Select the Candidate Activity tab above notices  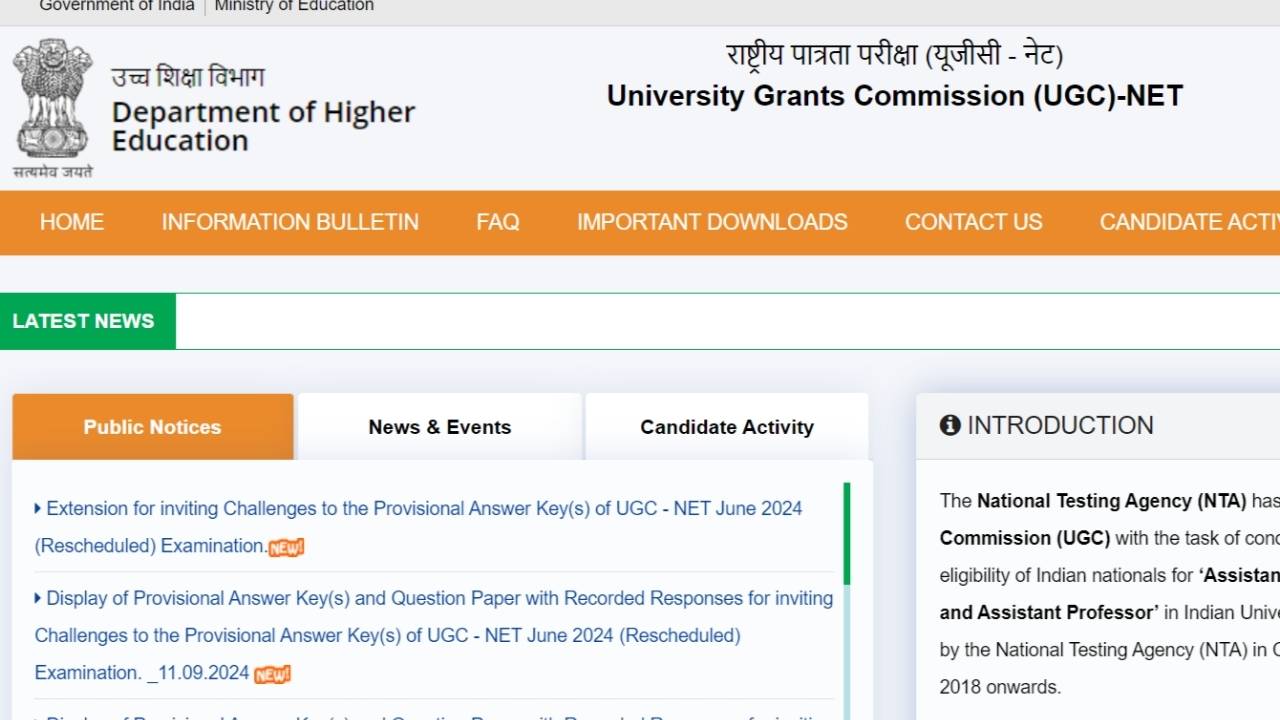(727, 427)
